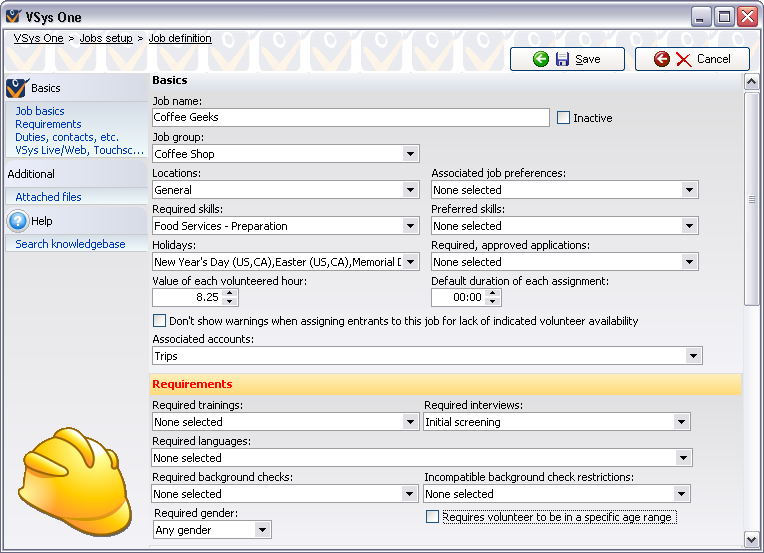This screenshot has width=764, height=553.
Task: Navigate to Jobs setup breadcrumb
Action: pos(106,38)
